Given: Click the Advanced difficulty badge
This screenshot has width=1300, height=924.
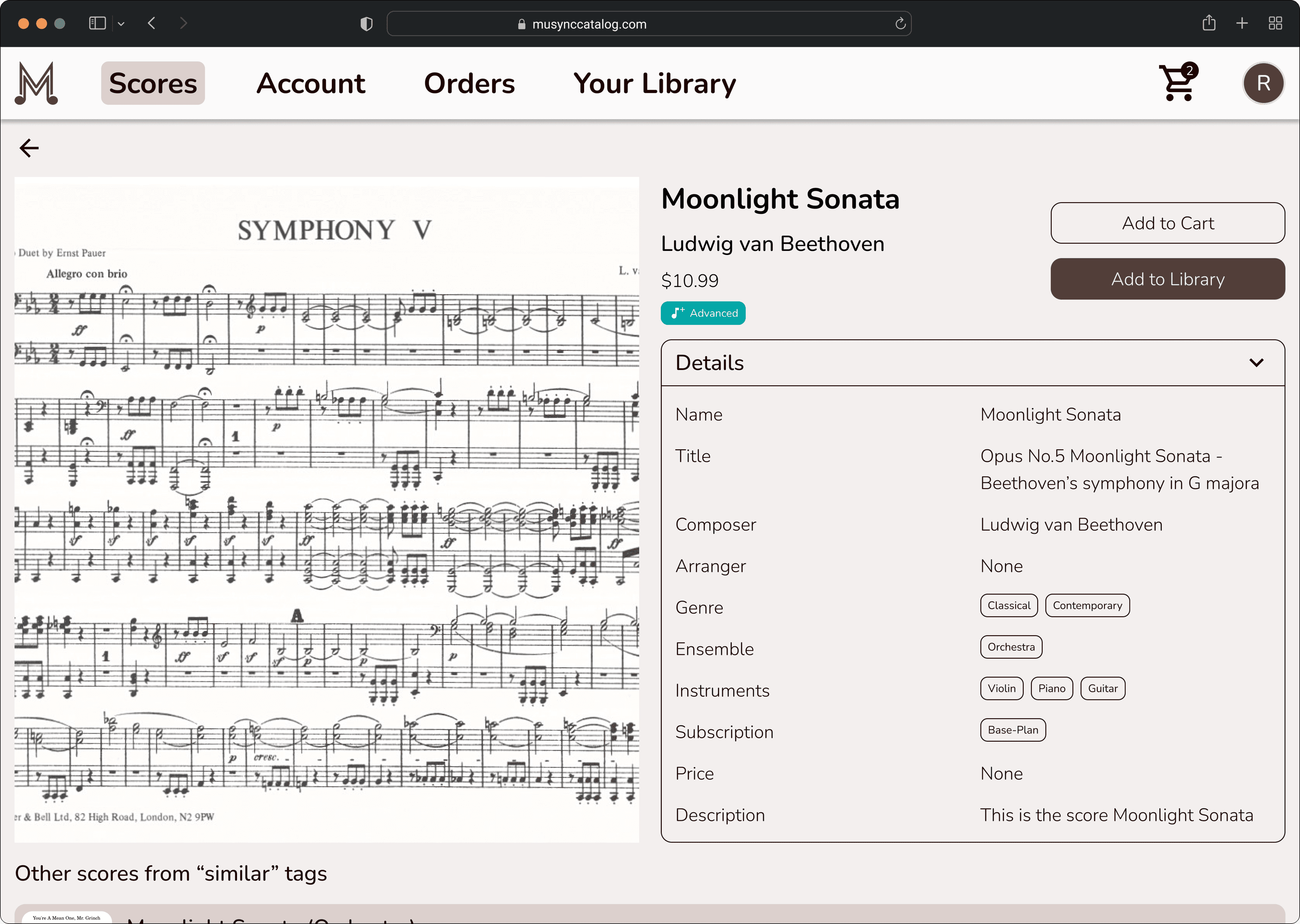Looking at the screenshot, I should (703, 313).
